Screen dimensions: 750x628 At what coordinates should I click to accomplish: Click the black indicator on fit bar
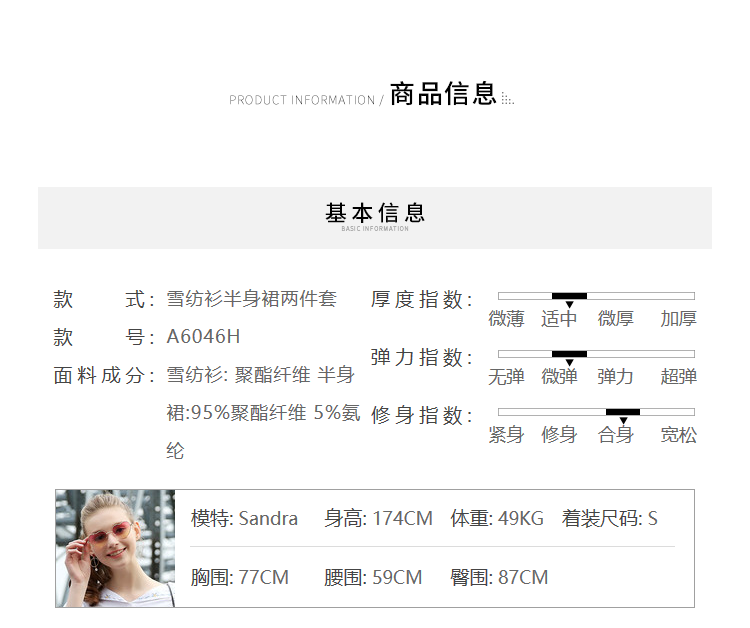(x=623, y=412)
